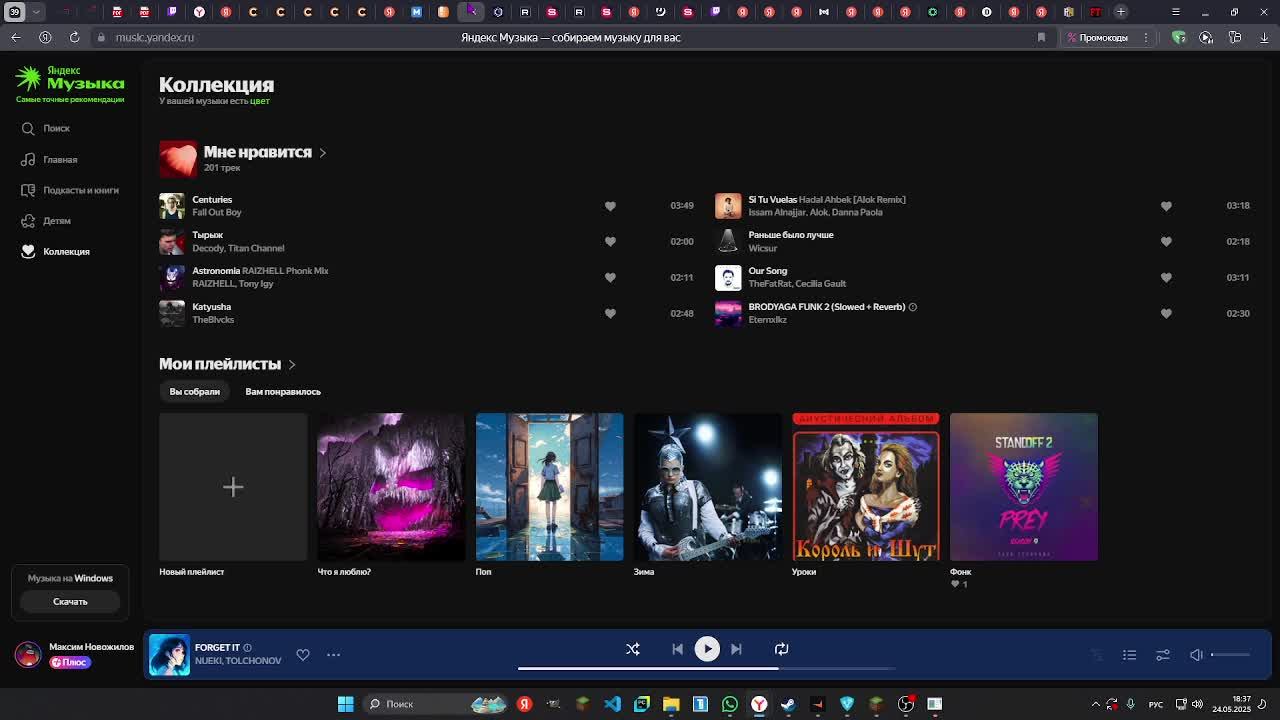Go to Главная in the sidebar
1280x720 pixels.
pyautogui.click(x=49, y=159)
